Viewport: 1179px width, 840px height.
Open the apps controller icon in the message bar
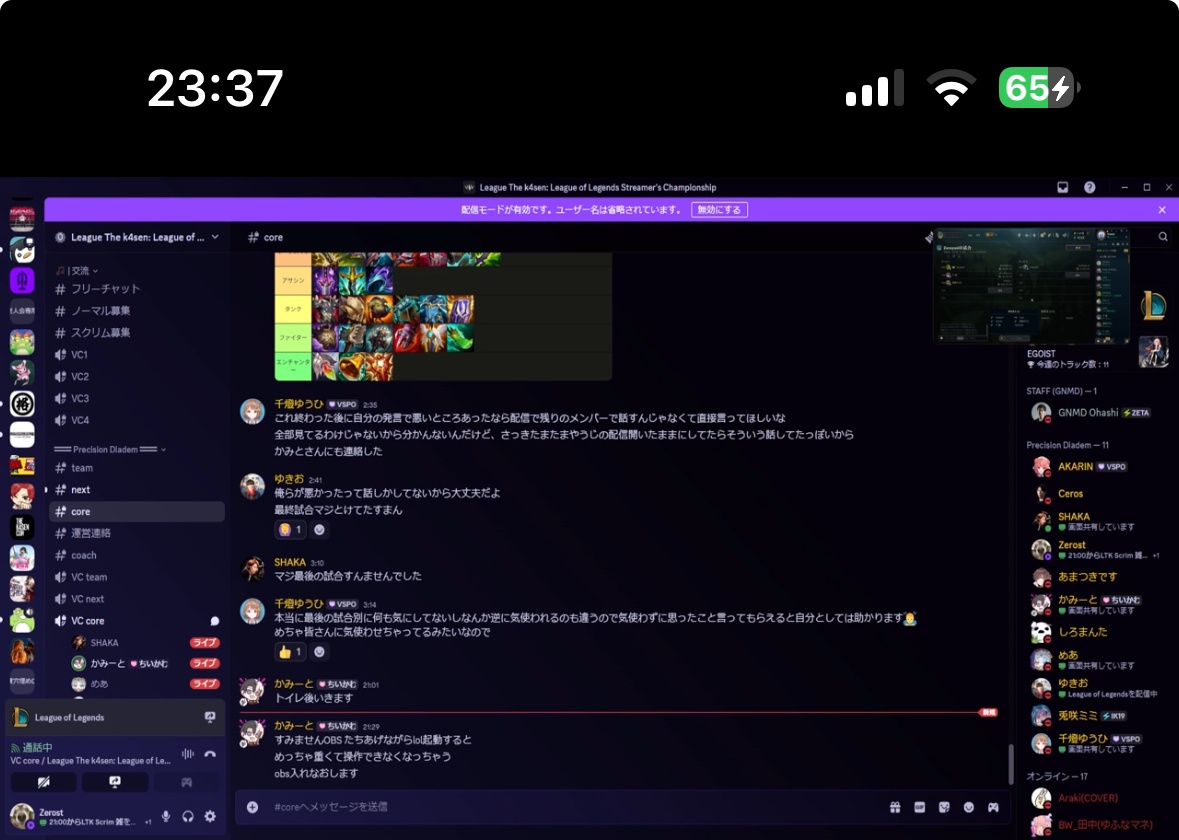pos(993,807)
